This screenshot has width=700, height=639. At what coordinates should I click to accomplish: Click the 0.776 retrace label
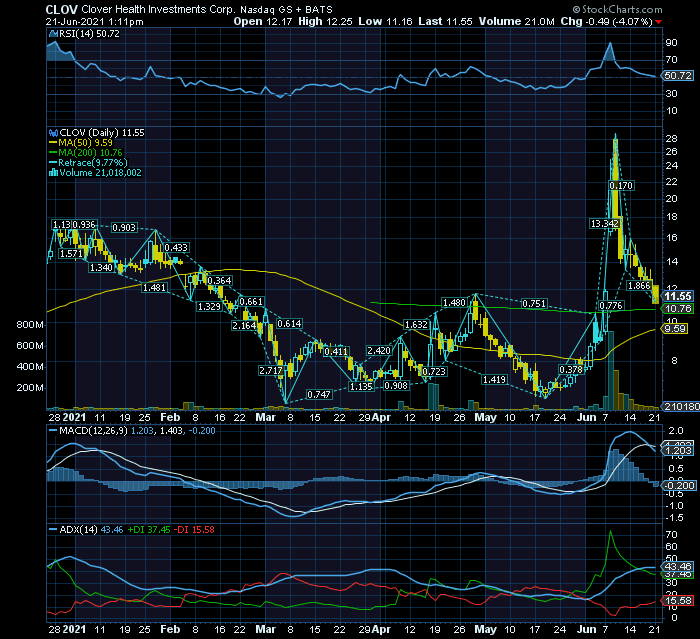point(611,305)
